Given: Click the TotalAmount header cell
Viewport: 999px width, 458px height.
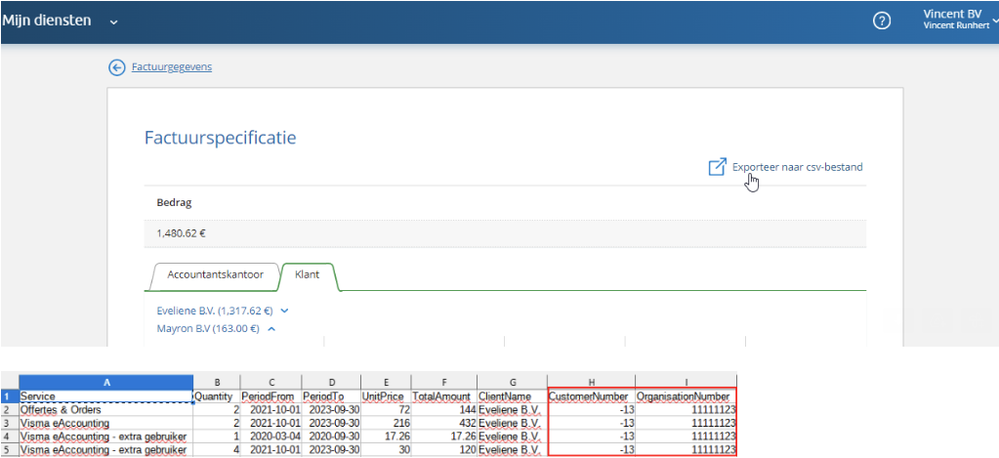Looking at the screenshot, I should (443, 396).
